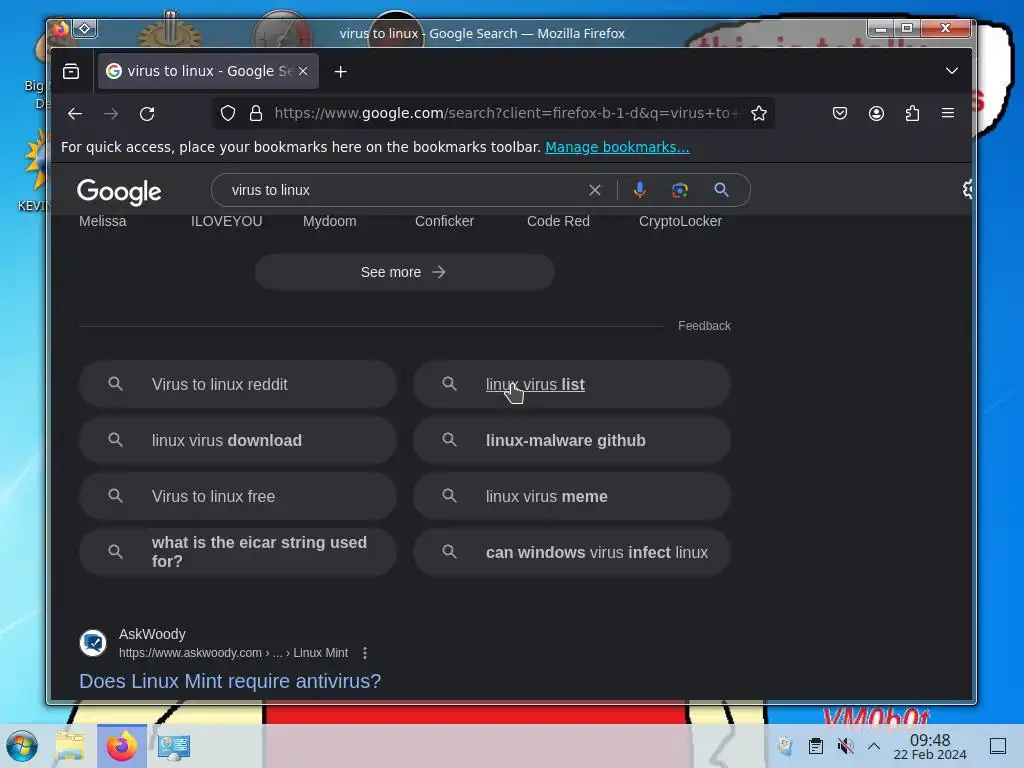Viewport: 1024px width, 768px height.
Task: Toggle the muted volume tray icon
Action: pyautogui.click(x=845, y=746)
